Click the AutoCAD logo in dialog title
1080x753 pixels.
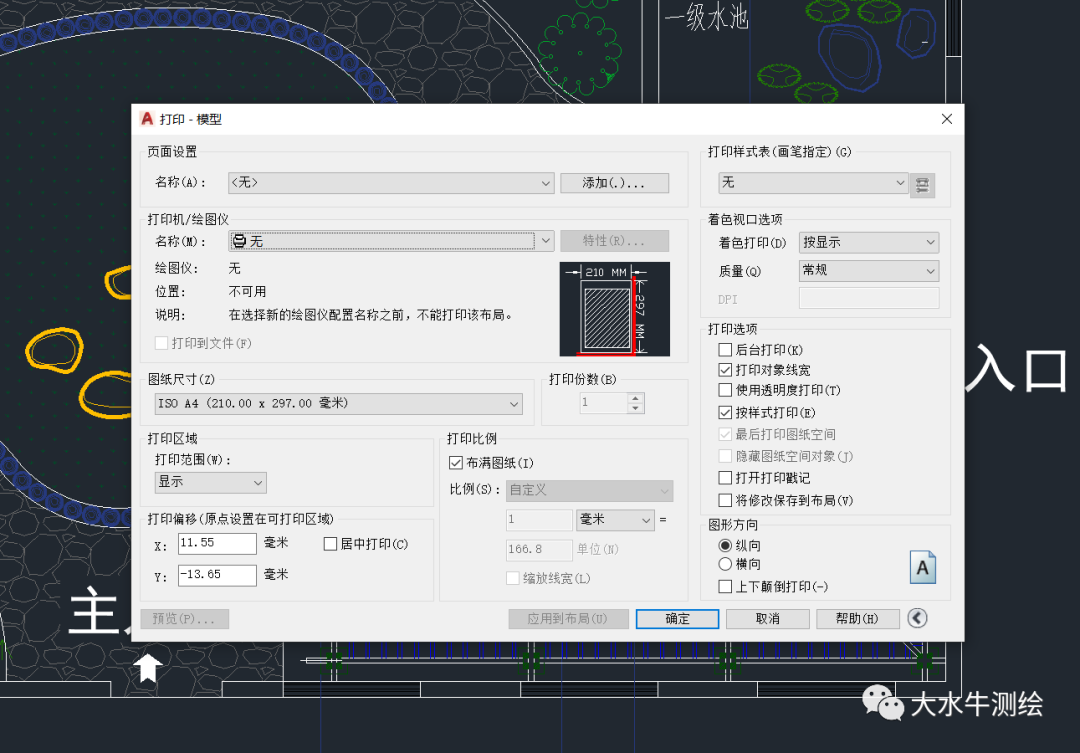pyautogui.click(x=147, y=119)
